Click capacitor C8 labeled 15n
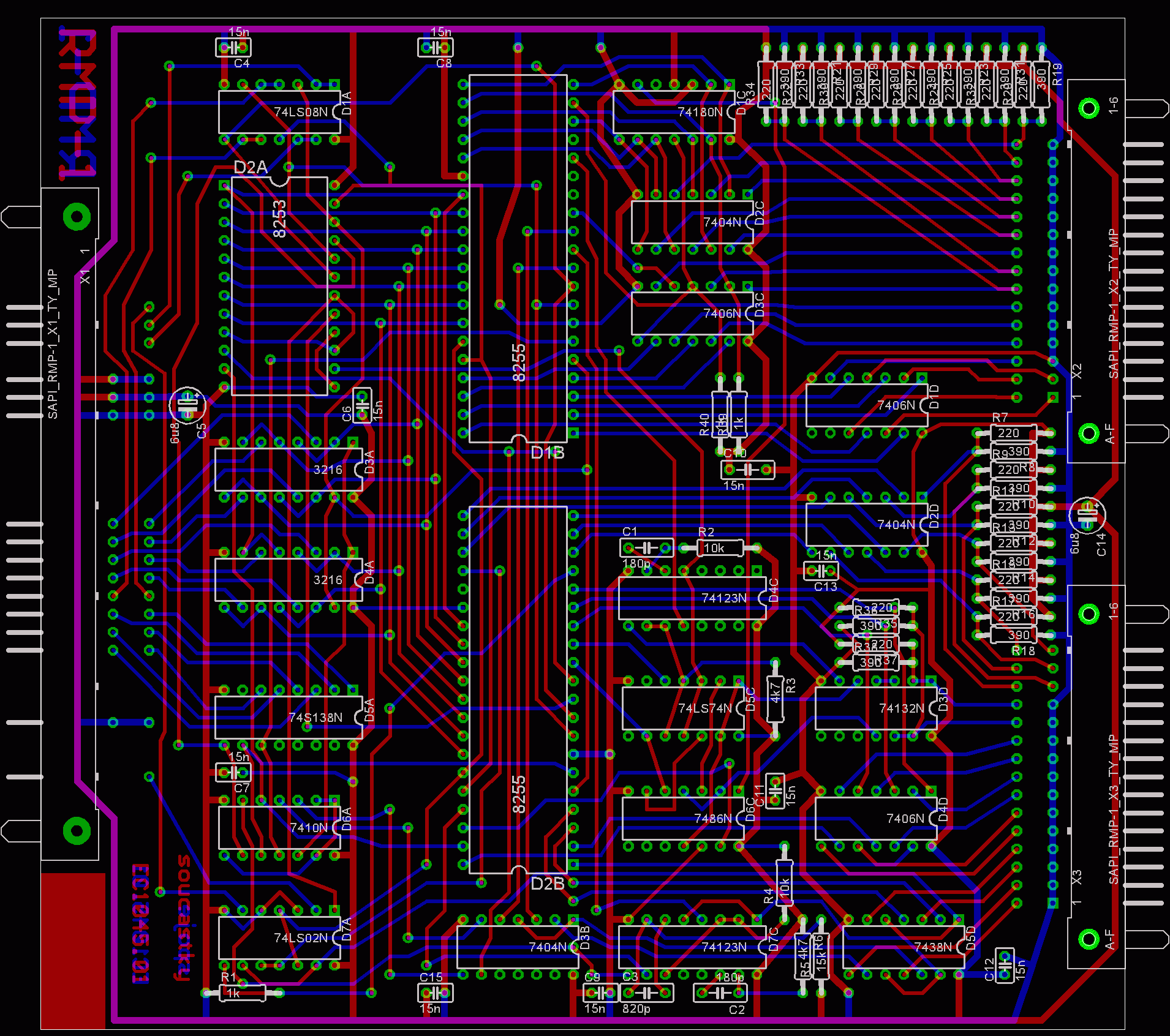This screenshot has height=1036, width=1170. (x=436, y=47)
